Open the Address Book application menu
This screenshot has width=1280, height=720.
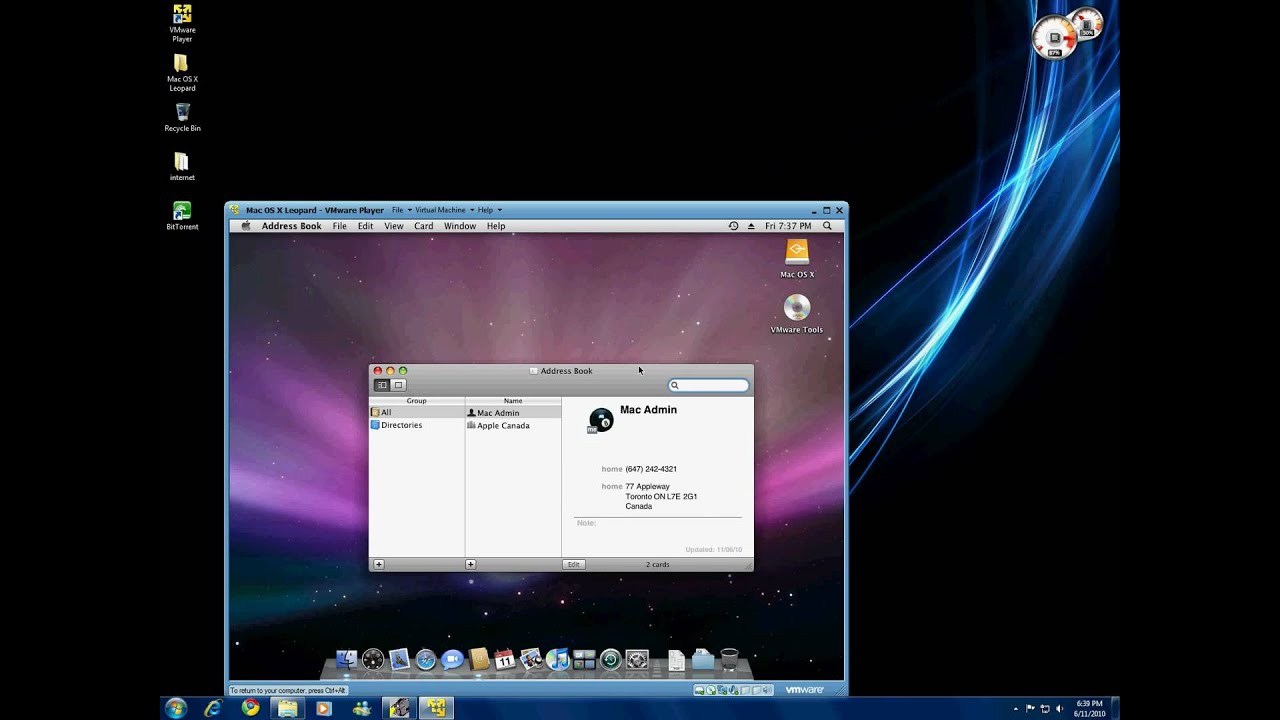292,226
